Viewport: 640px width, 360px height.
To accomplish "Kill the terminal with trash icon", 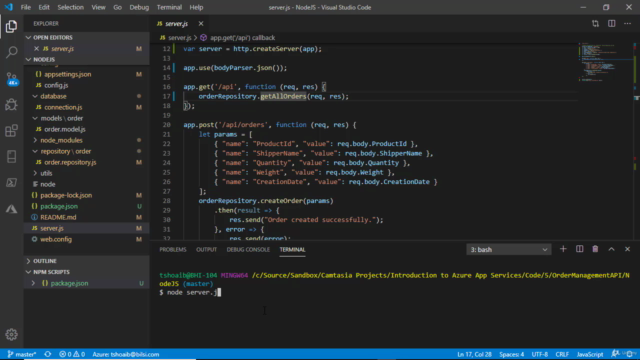I will 595,249.
